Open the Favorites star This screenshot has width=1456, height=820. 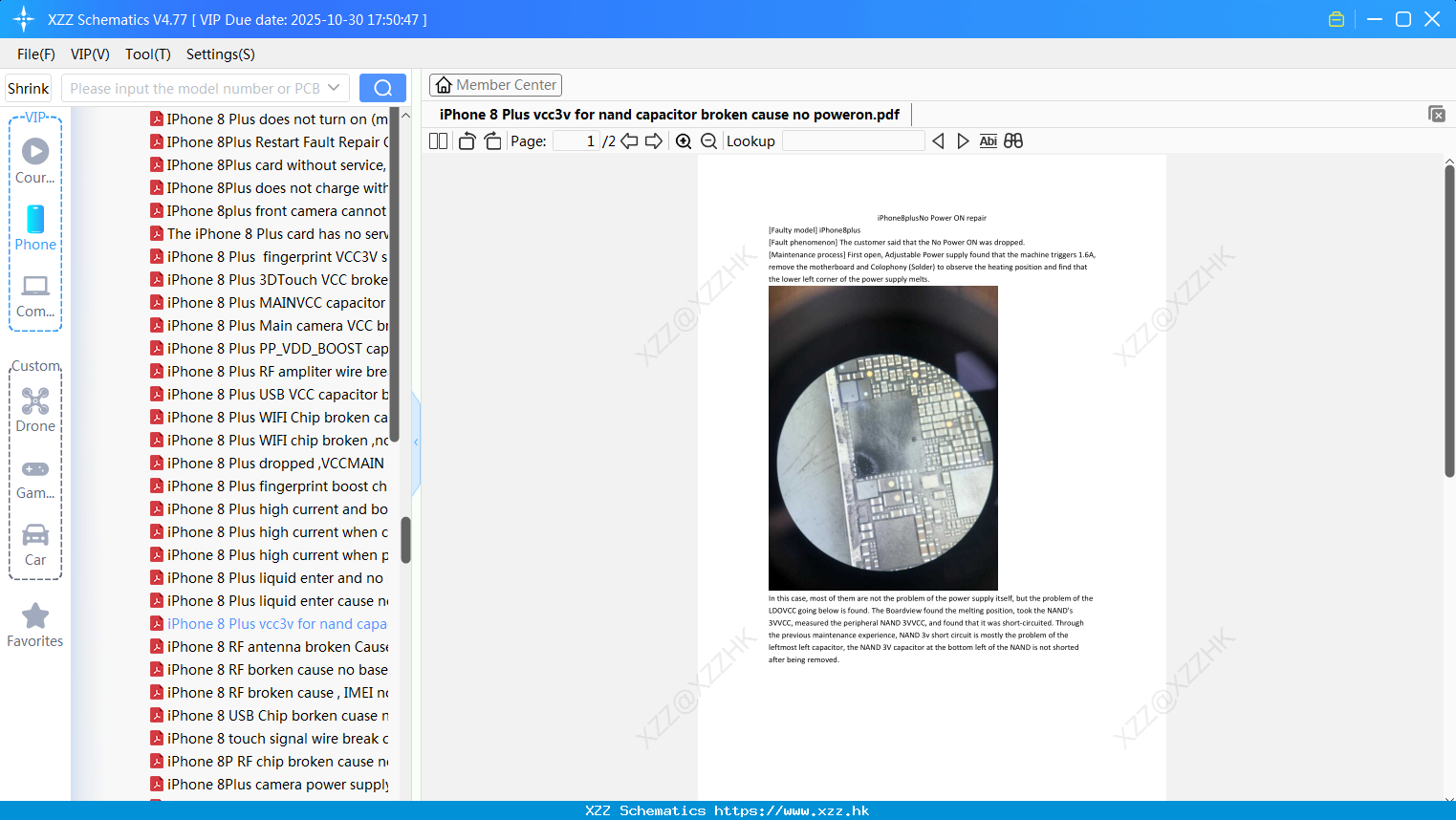tap(35, 625)
